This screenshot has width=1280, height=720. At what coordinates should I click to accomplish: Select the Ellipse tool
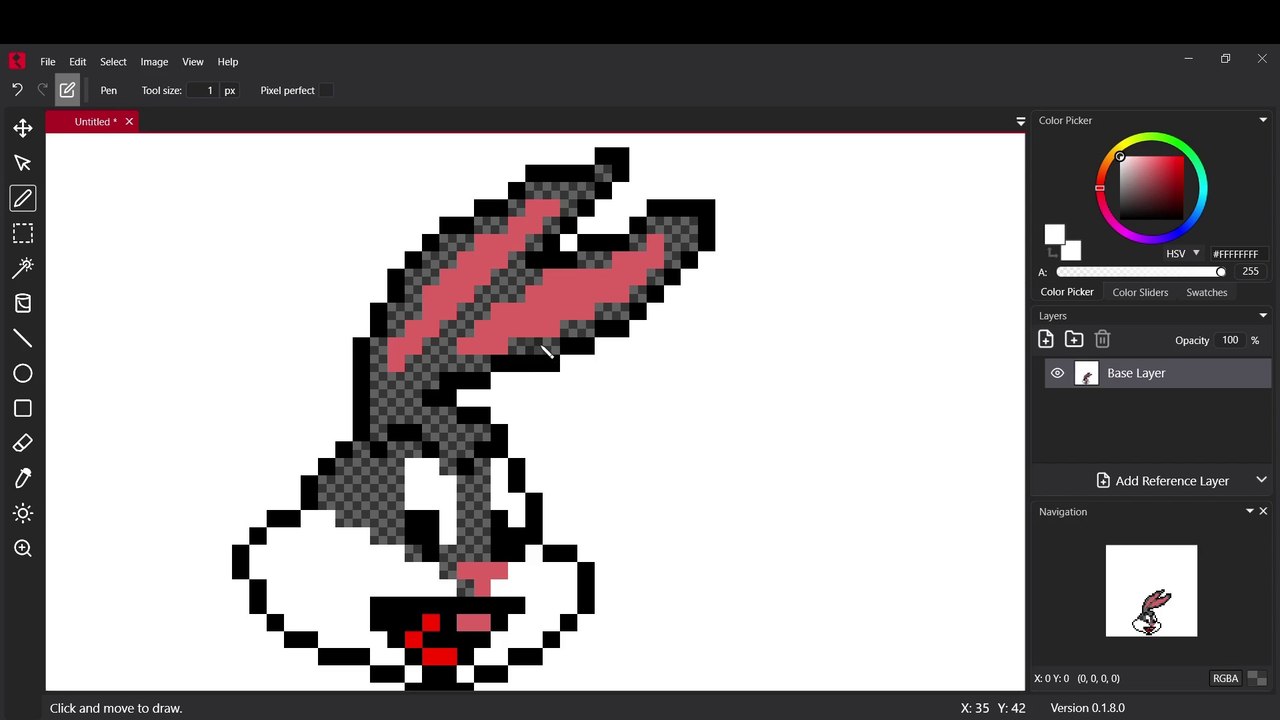pyautogui.click(x=23, y=373)
